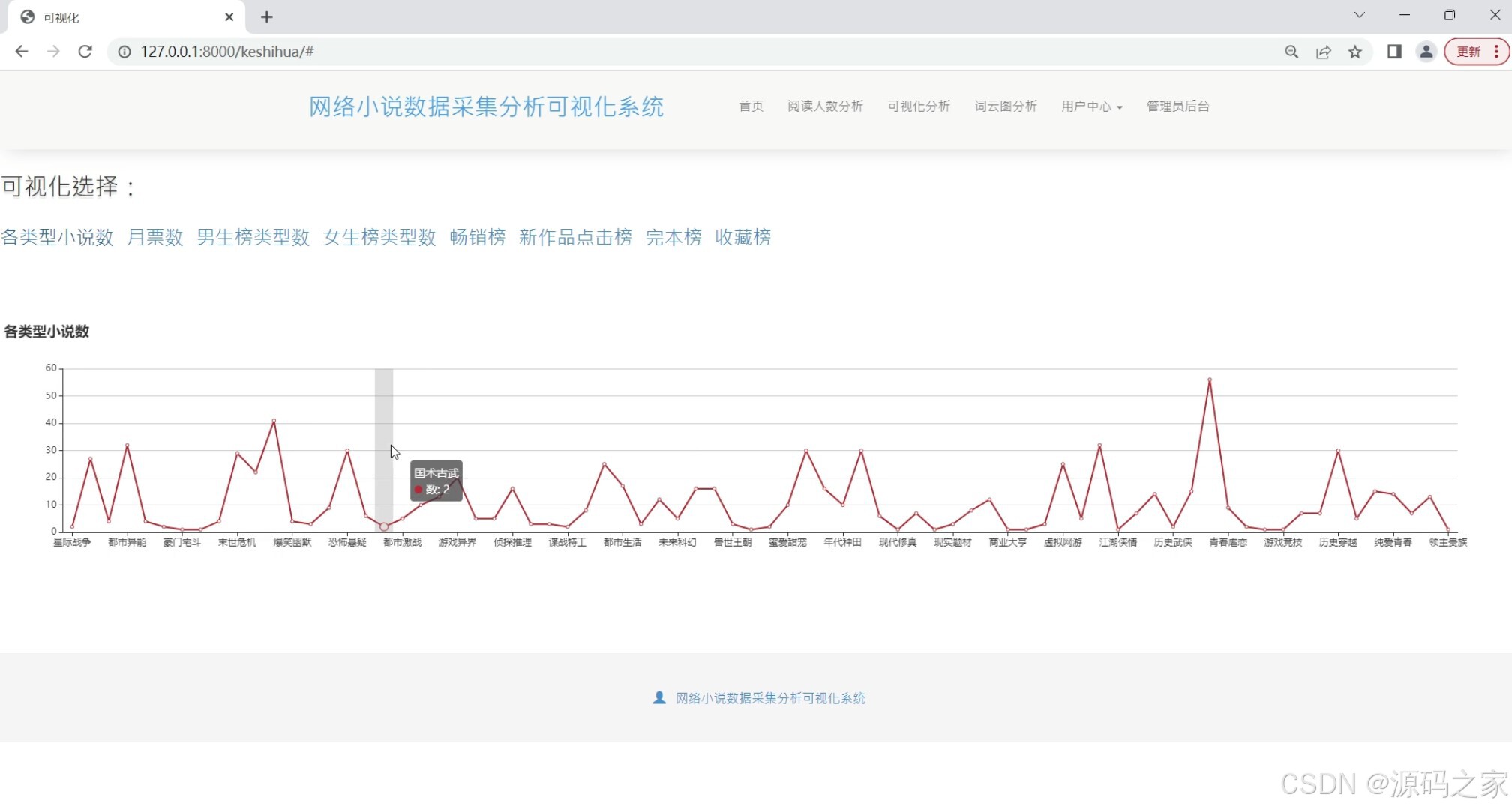Open a new browser tab
The height and width of the screenshot is (810, 1512).
pos(266,17)
